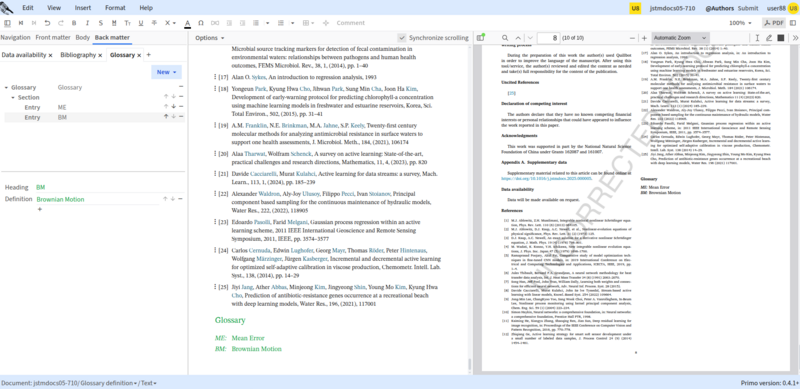Image resolution: width=800 pixels, height=389 pixels.
Task: Click supplementary DOI link in PDF
Action: [x=547, y=179]
